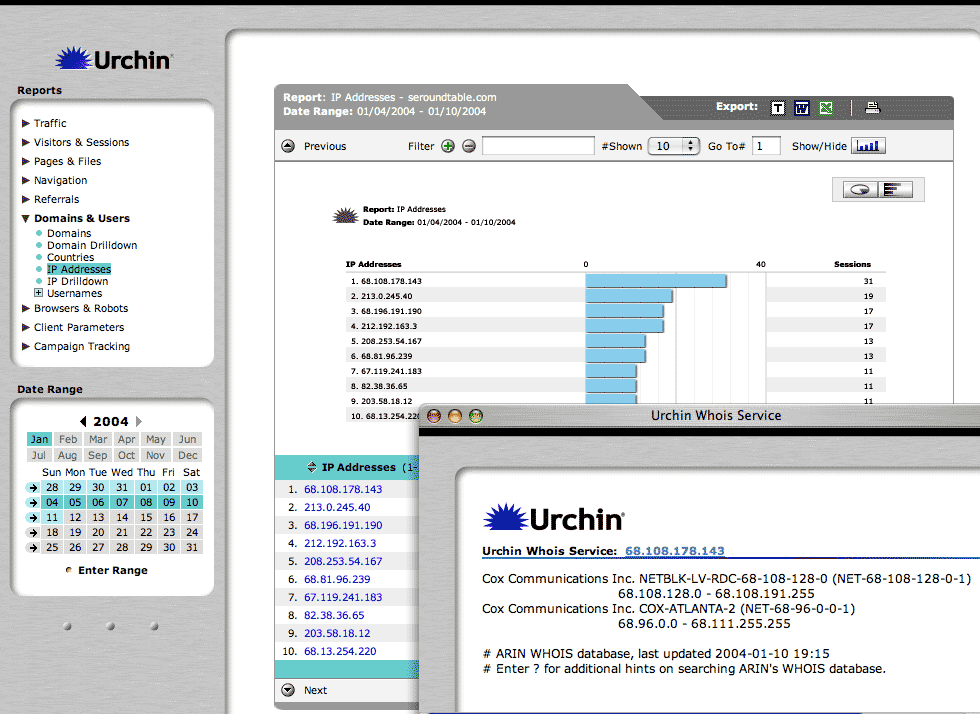Remove filter with minus icon

[469, 146]
